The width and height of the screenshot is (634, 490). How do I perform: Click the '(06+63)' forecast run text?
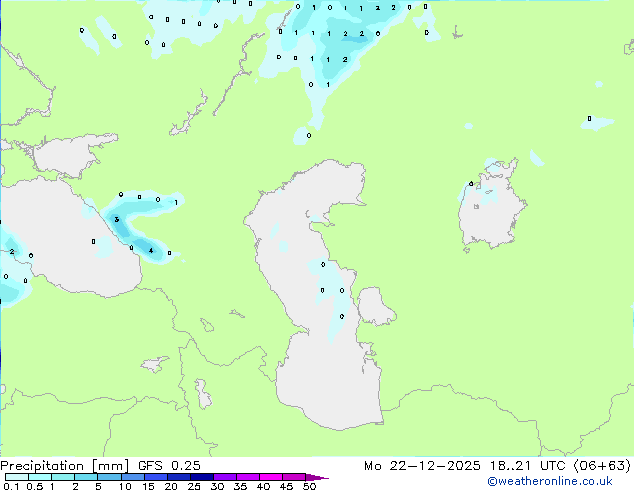tap(602, 466)
